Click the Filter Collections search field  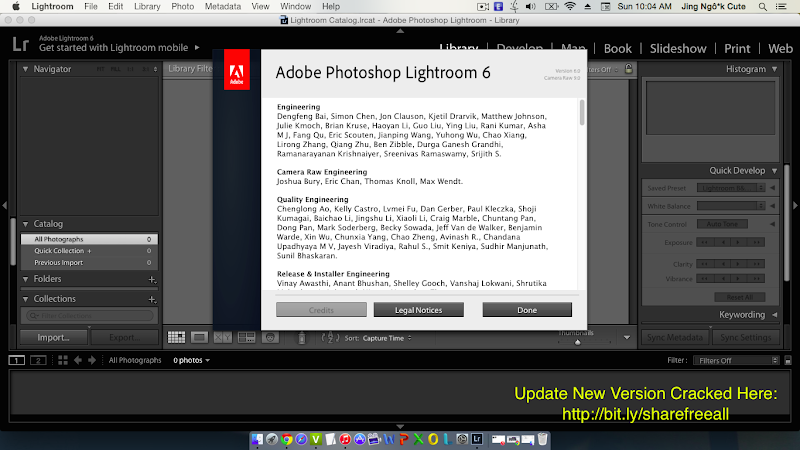tap(90, 316)
